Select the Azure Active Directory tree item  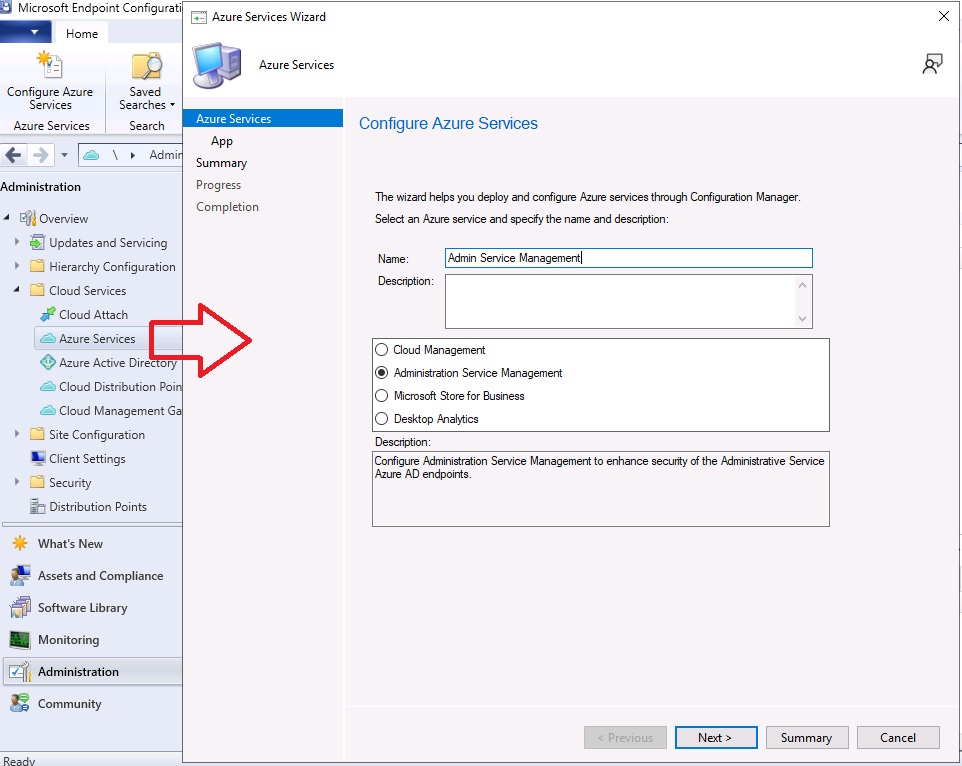click(x=117, y=362)
